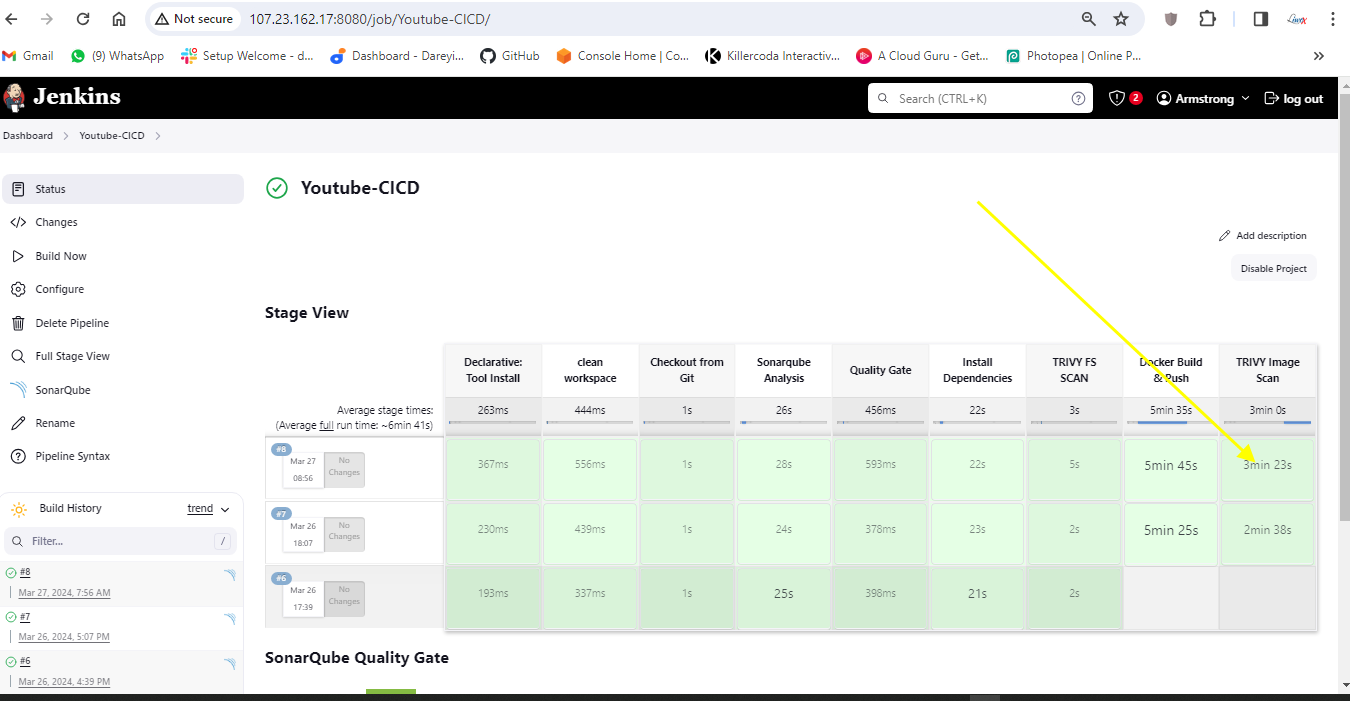Select Pipeline Syntax in sidebar
This screenshot has height=701, width=1350.
72,456
